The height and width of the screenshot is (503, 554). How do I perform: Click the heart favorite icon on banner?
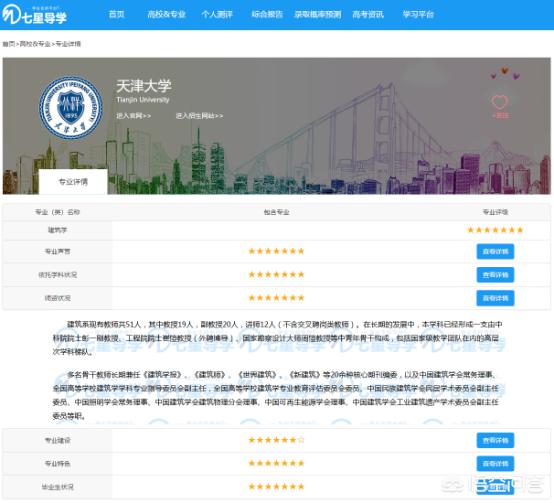(x=500, y=102)
